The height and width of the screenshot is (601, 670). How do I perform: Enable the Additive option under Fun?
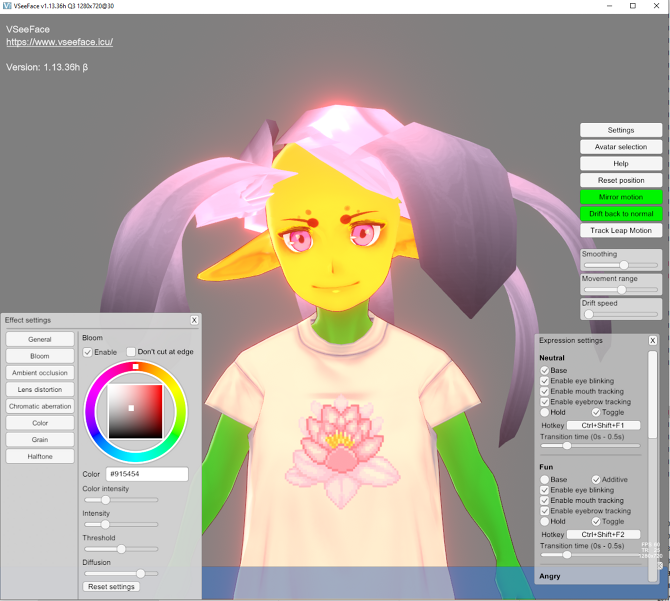(x=597, y=479)
